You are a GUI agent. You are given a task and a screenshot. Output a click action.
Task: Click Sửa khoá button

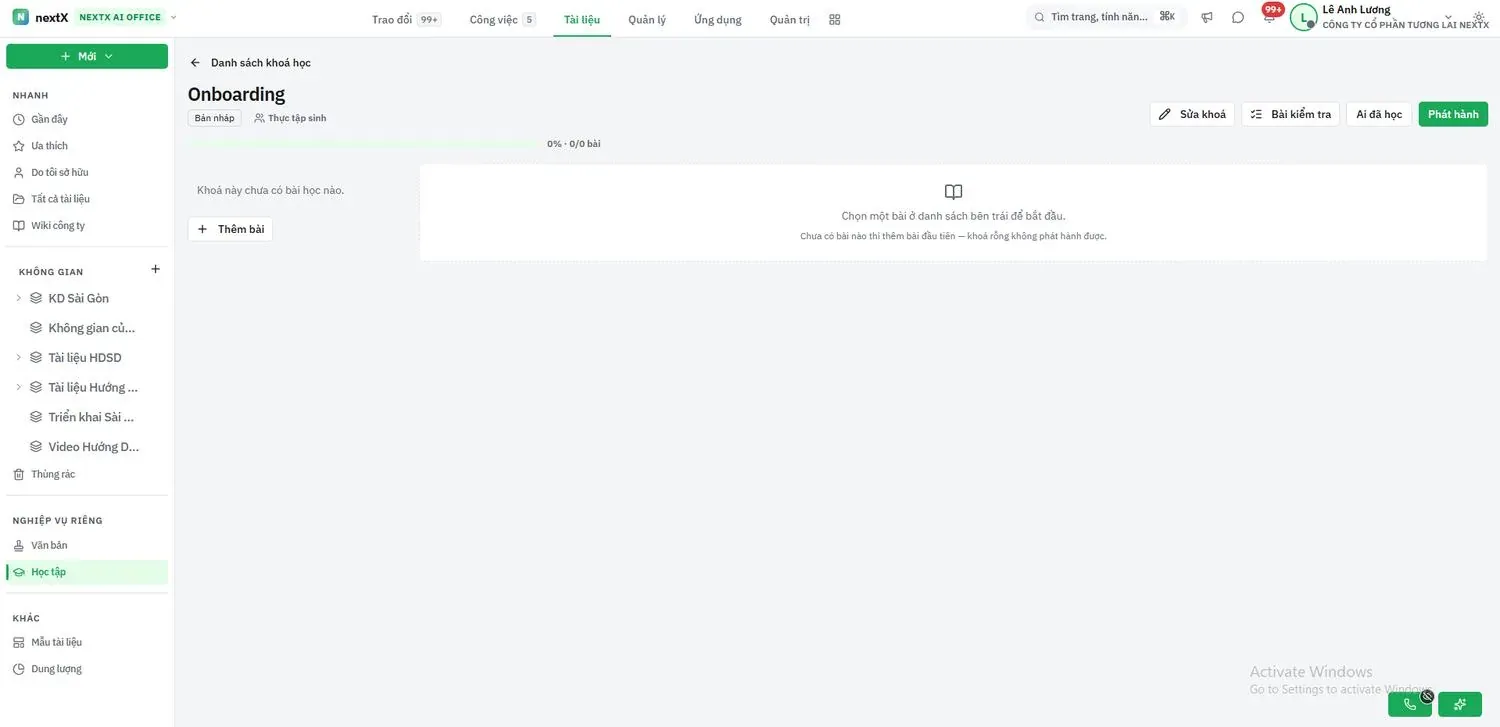[1192, 114]
